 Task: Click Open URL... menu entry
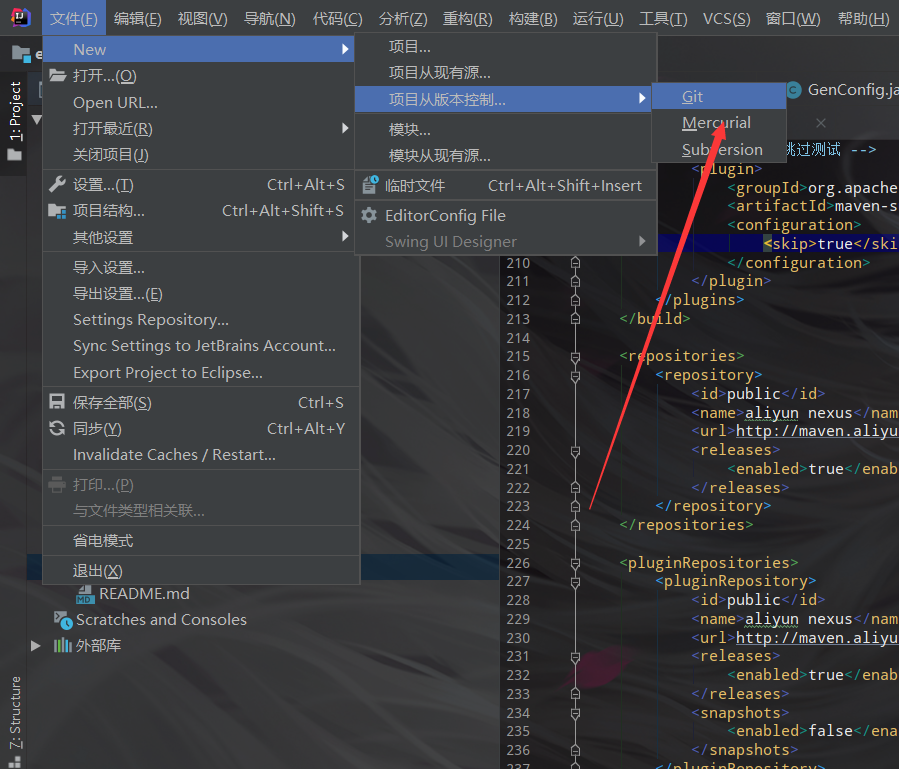click(199, 103)
